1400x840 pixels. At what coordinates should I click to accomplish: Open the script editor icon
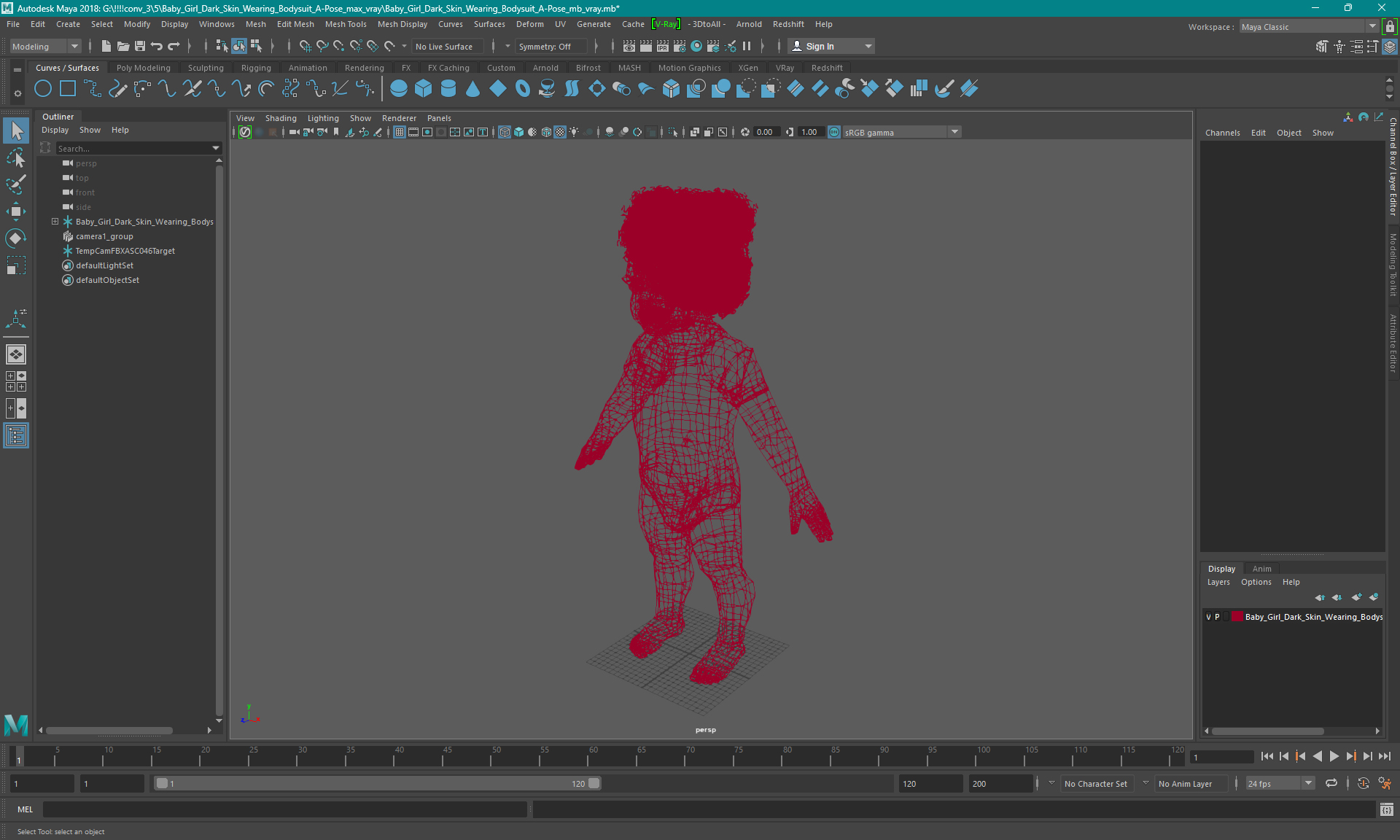coord(1387,809)
